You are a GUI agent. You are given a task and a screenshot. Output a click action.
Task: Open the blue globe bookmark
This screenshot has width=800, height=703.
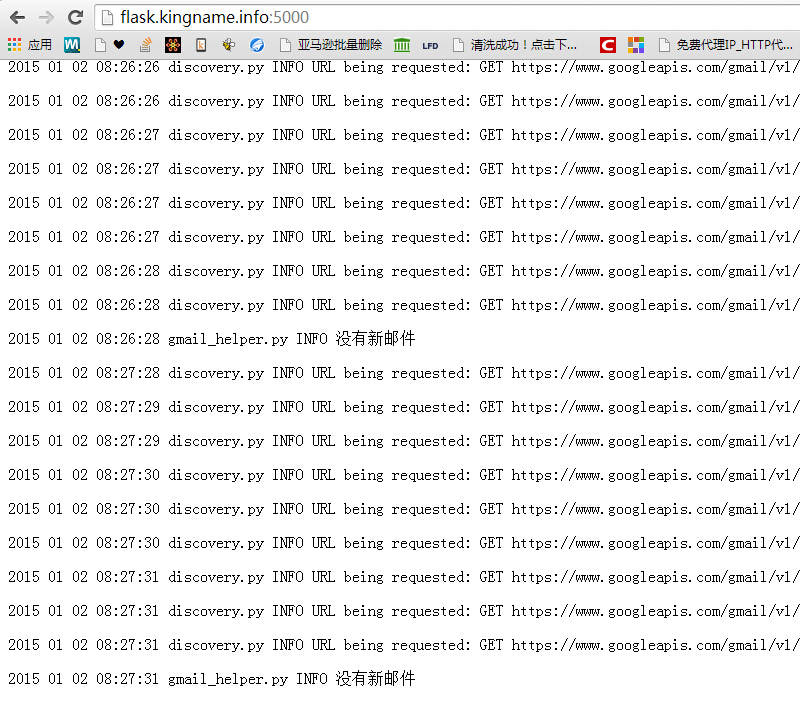pyautogui.click(x=257, y=45)
